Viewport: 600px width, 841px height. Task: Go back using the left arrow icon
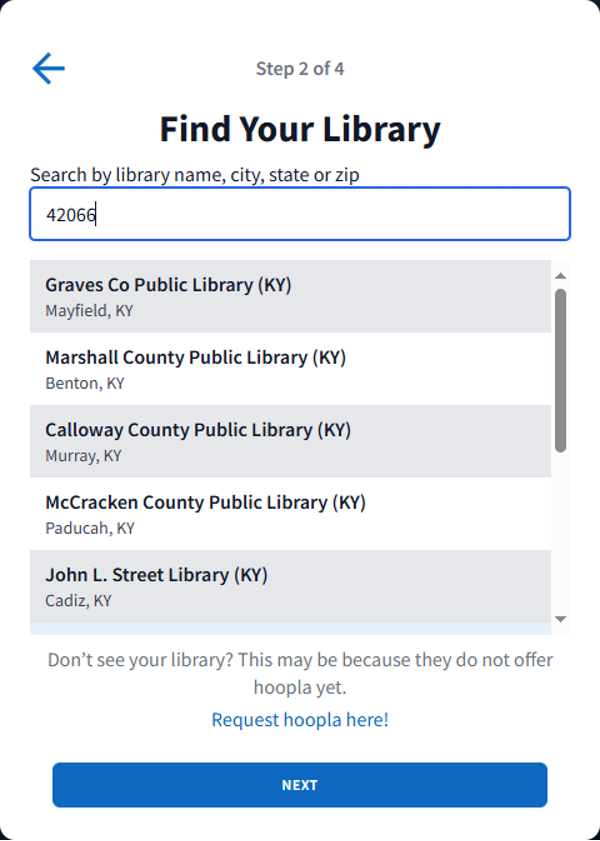pos(48,68)
